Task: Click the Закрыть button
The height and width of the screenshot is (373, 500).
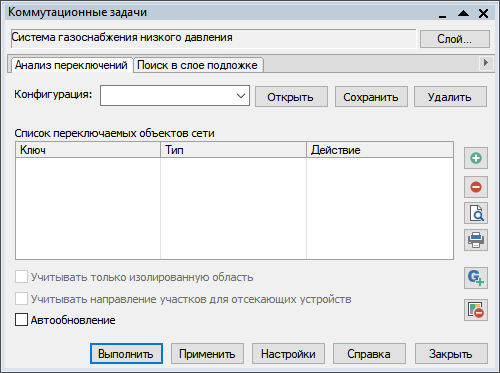Action: click(x=451, y=354)
